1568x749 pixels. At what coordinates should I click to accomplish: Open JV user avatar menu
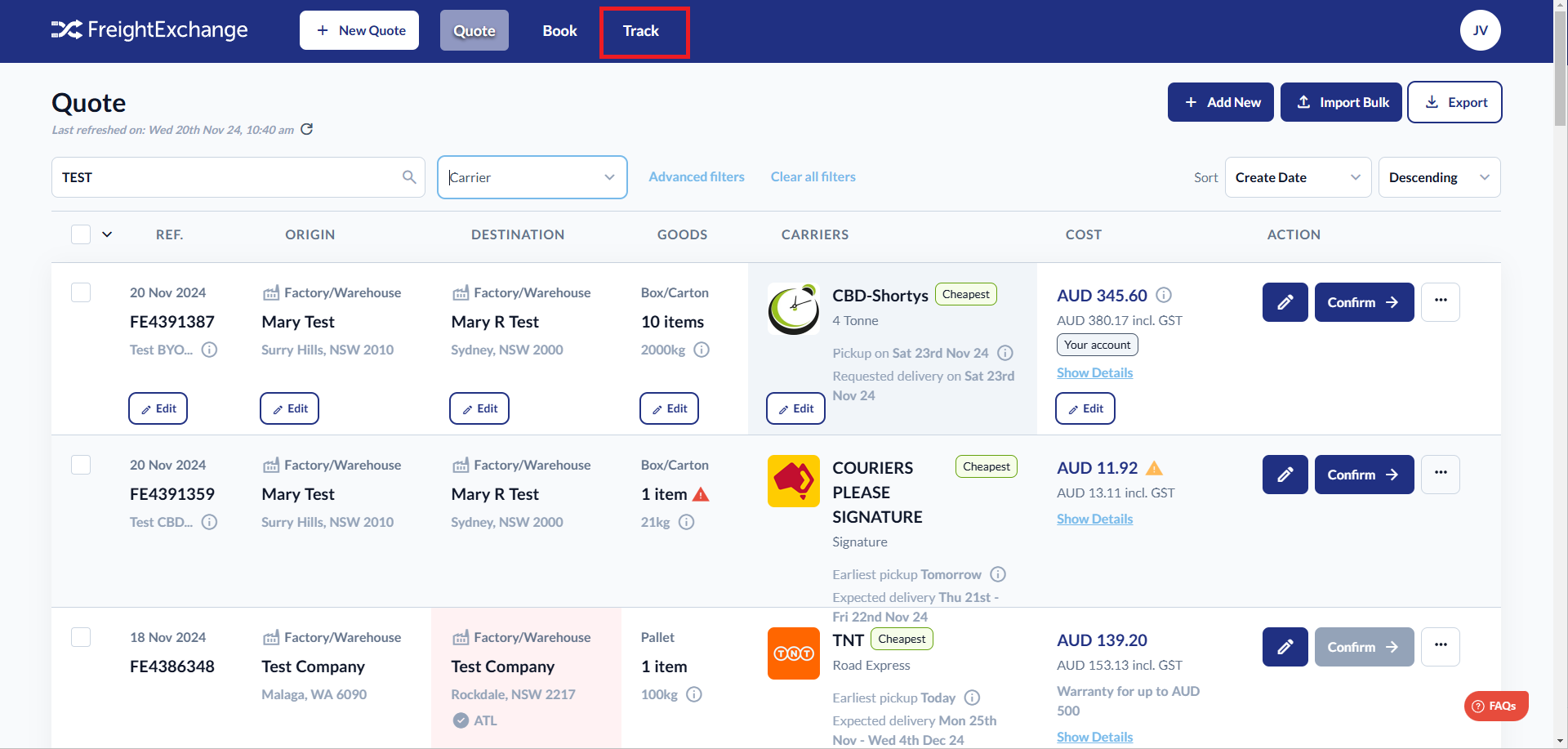click(x=1481, y=30)
